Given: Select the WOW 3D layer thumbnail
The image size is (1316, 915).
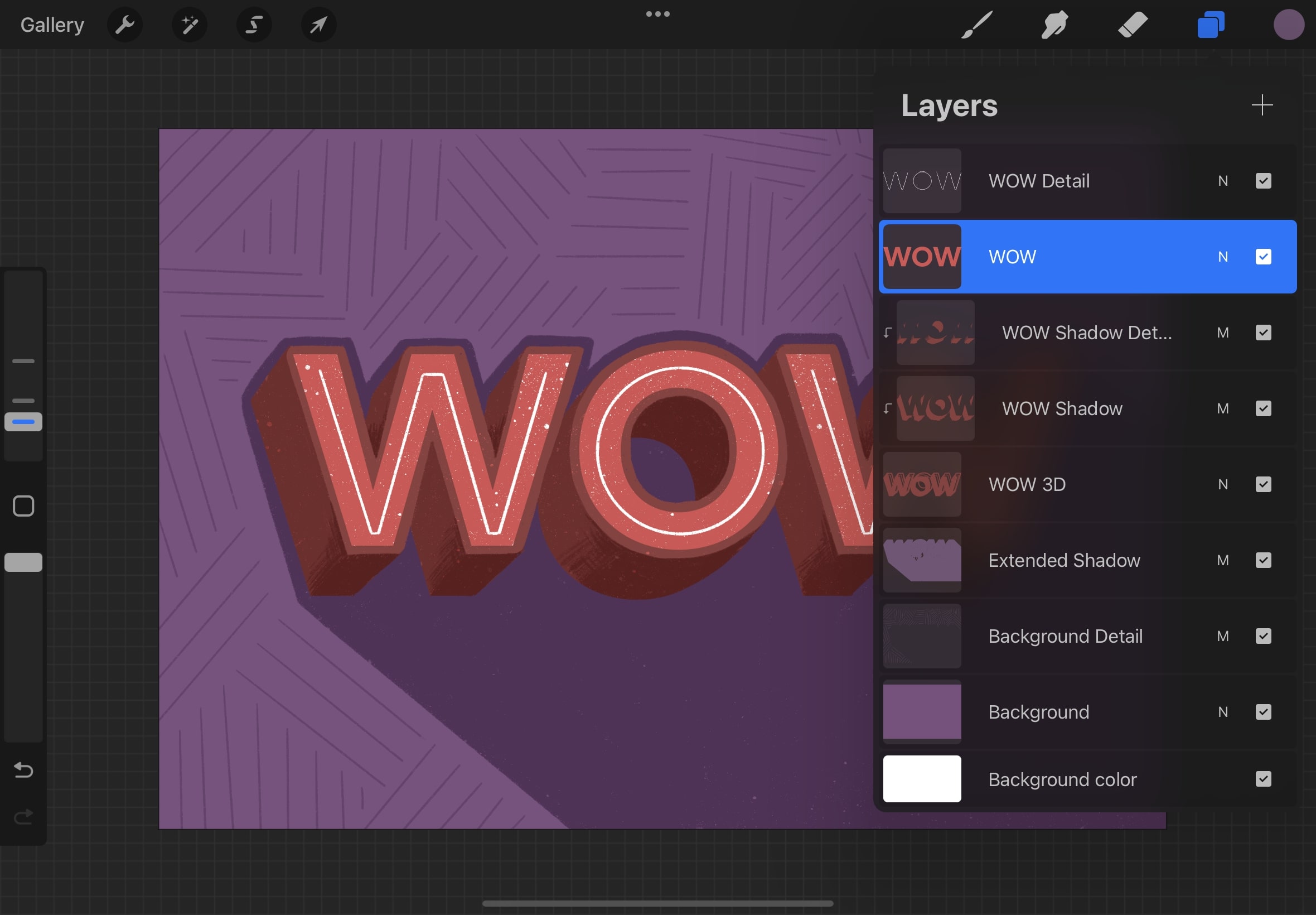Looking at the screenshot, I should 922,484.
